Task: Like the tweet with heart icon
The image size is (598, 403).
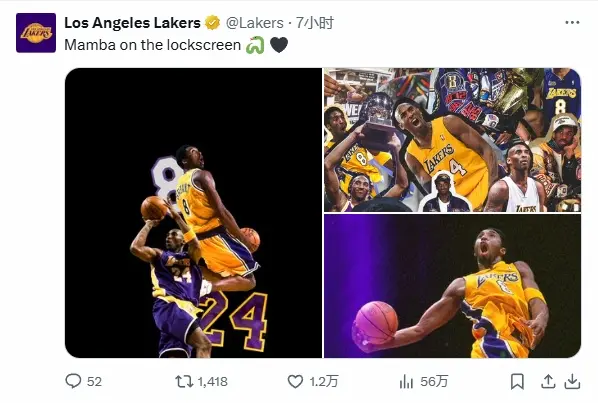Action: click(295, 381)
